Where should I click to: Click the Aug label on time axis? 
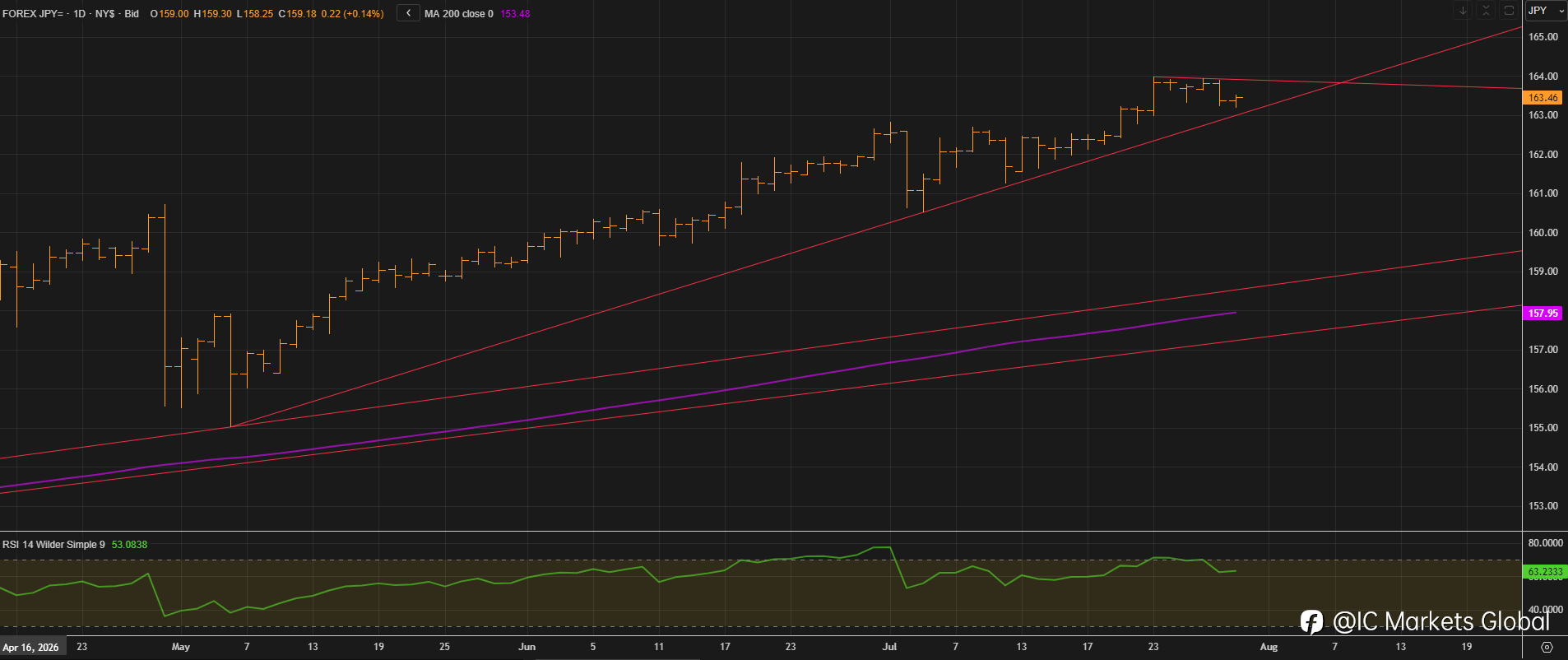(x=1269, y=647)
